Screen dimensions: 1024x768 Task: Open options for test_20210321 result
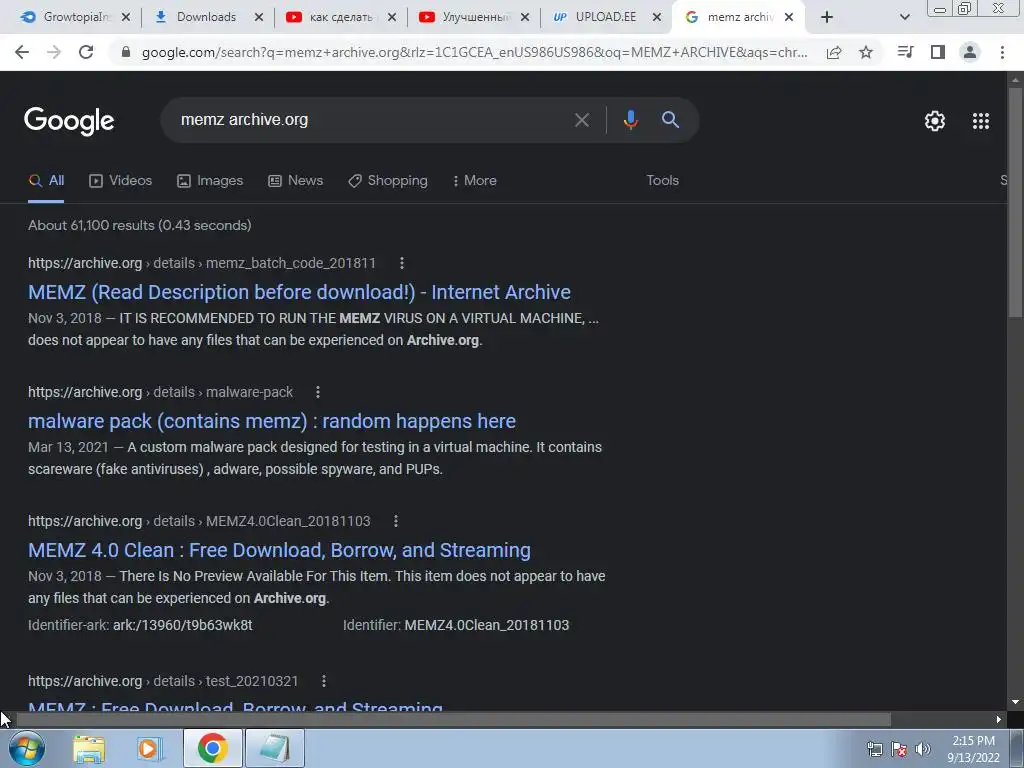click(x=324, y=681)
